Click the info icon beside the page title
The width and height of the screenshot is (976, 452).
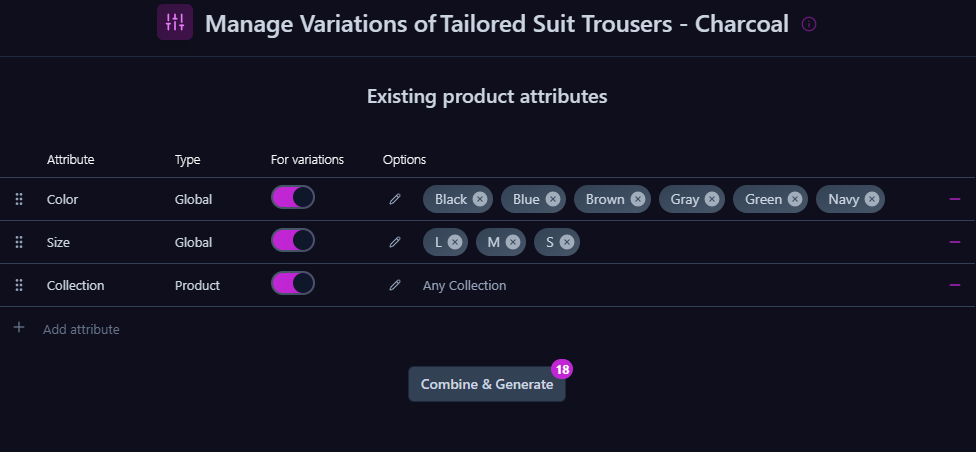[x=809, y=24]
